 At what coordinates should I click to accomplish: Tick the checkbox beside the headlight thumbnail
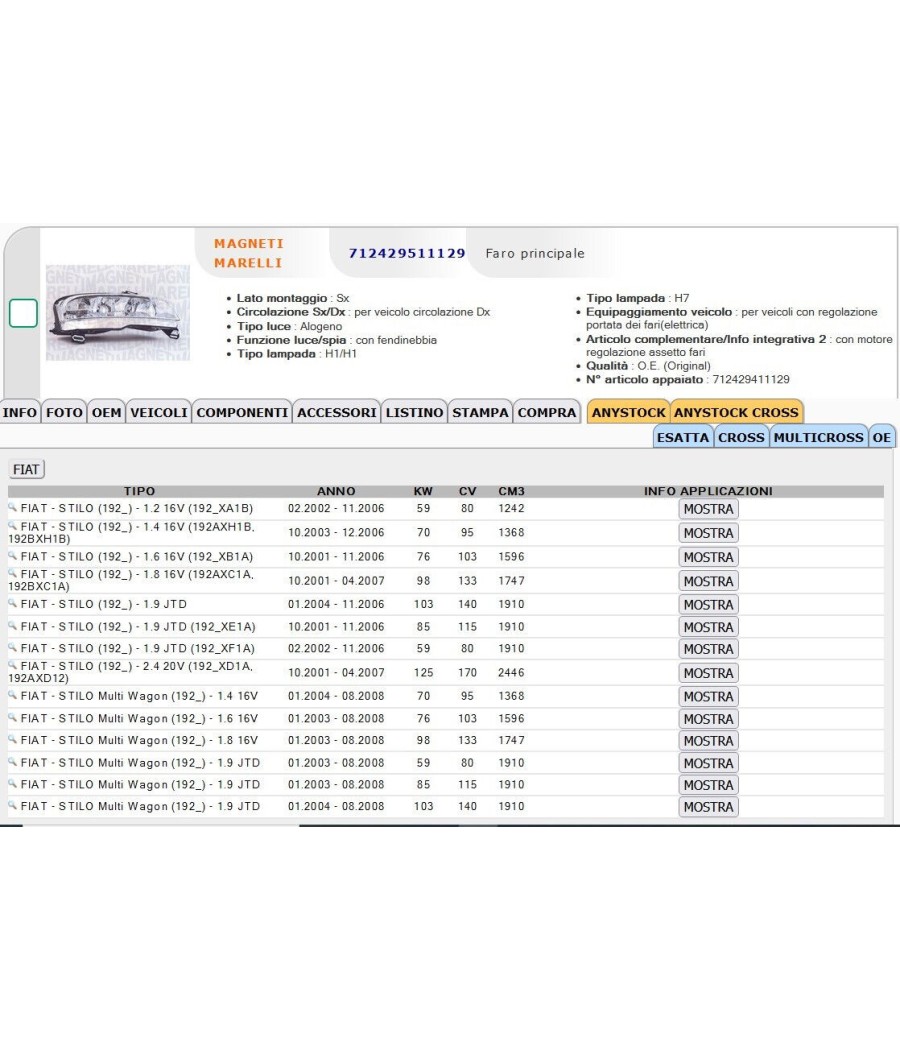[x=23, y=313]
